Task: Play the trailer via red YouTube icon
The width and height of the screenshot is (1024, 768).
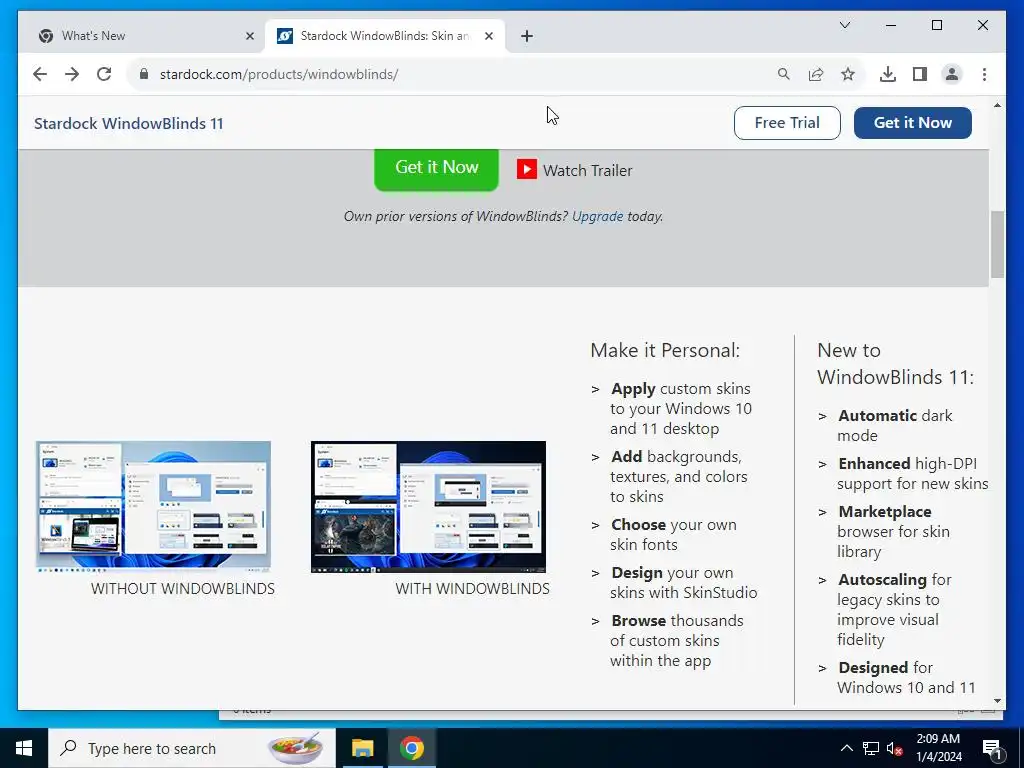Action: 526,170
